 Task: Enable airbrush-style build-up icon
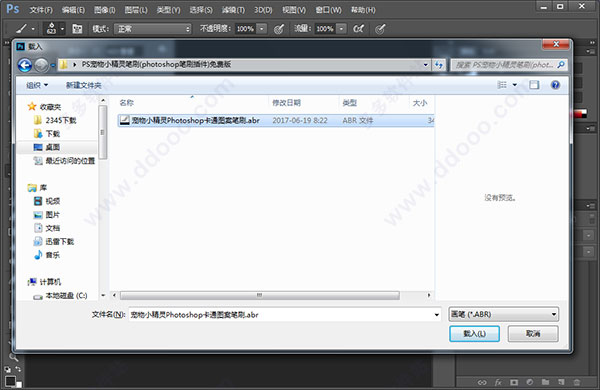359,29
